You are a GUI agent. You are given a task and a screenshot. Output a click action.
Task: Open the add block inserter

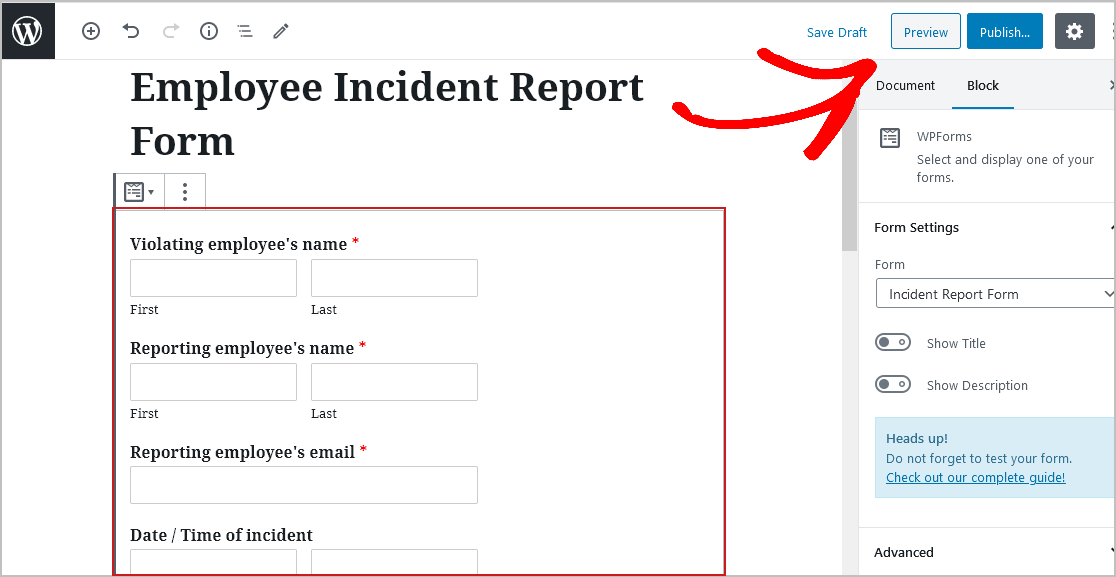pyautogui.click(x=91, y=31)
